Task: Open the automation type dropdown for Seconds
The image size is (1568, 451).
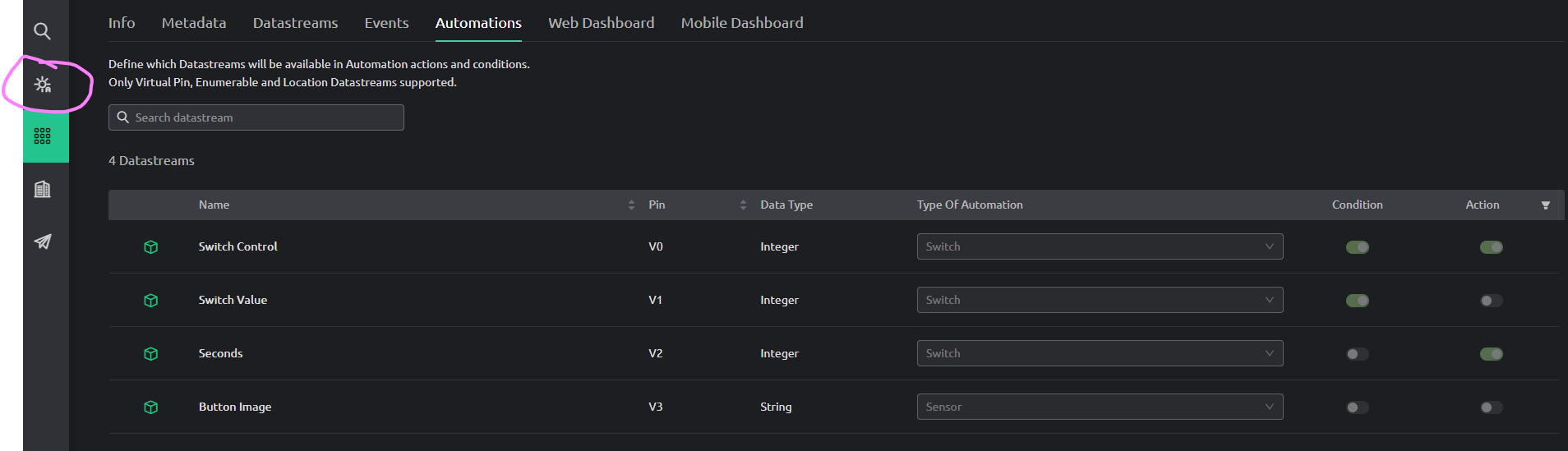Action: [1100, 353]
